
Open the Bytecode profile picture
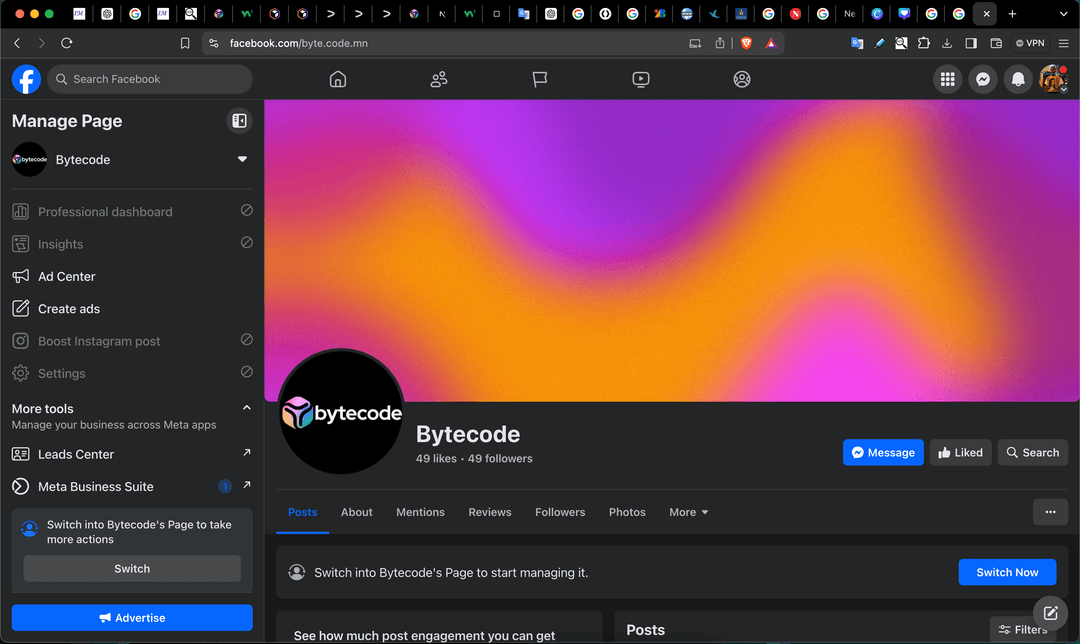coord(341,412)
